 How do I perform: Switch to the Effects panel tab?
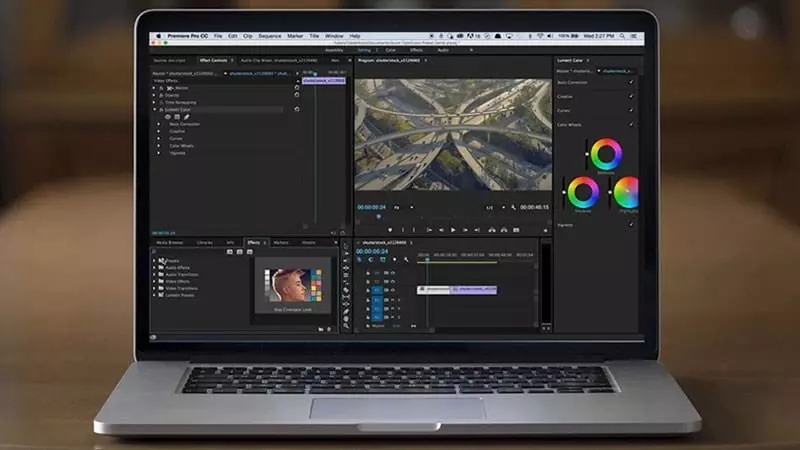253,242
